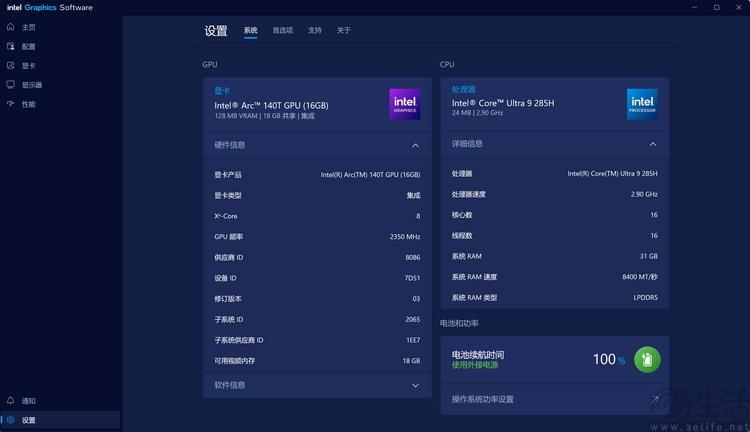Click the '线程数' row label
Image resolution: width=750 pixels, height=432 pixels.
pyautogui.click(x=462, y=235)
